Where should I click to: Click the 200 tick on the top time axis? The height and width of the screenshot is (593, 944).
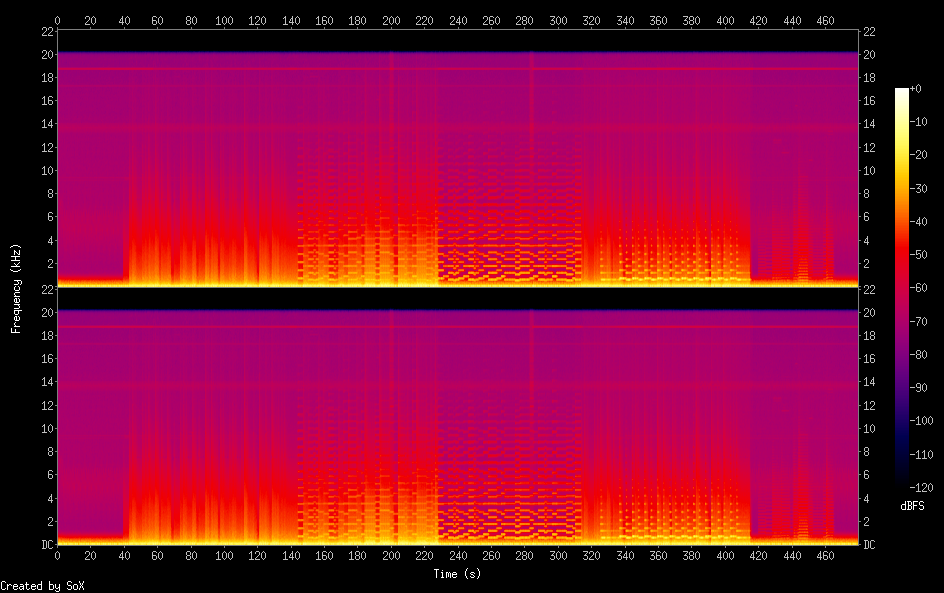click(x=391, y=20)
